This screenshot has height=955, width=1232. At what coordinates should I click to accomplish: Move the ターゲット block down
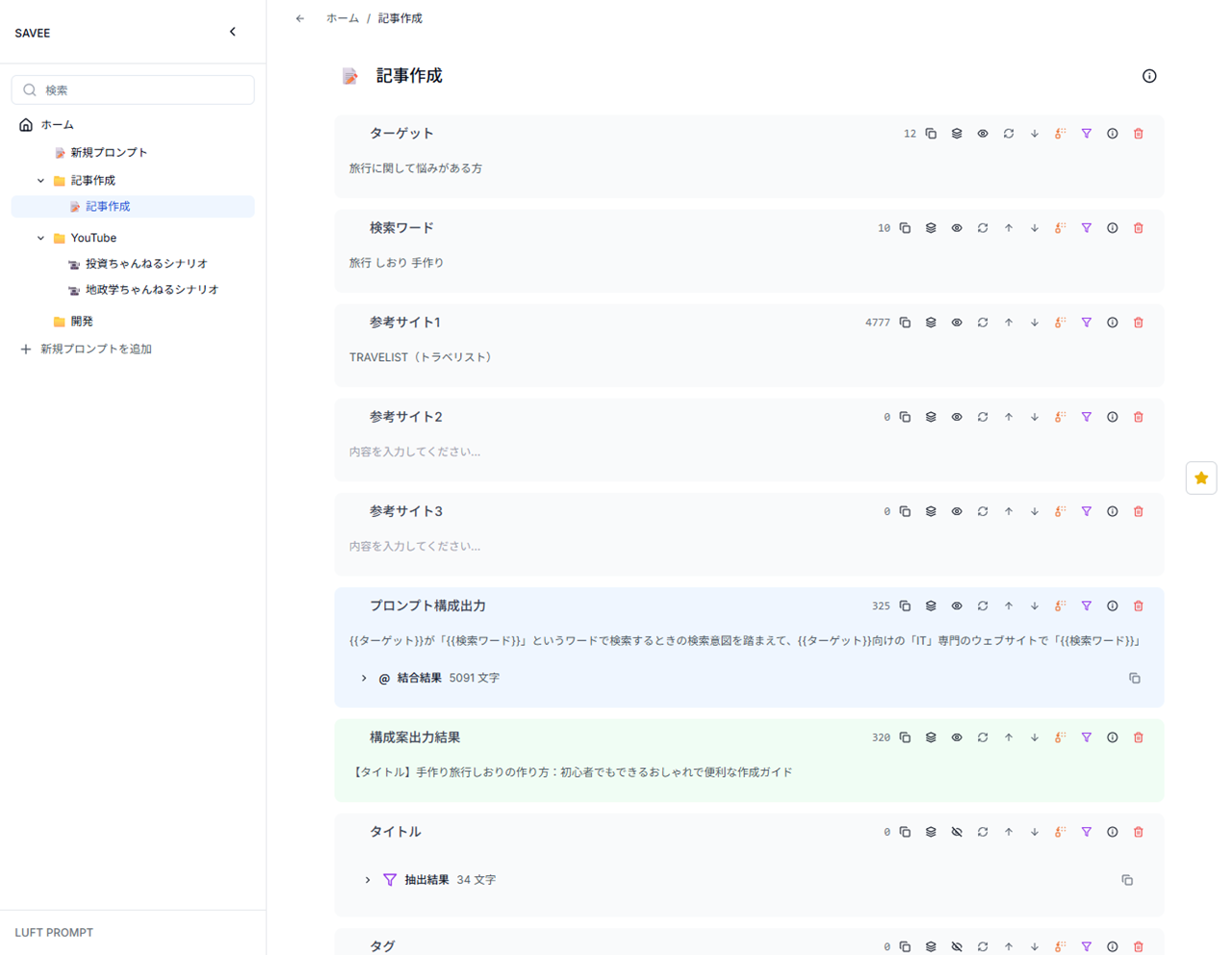[1035, 134]
